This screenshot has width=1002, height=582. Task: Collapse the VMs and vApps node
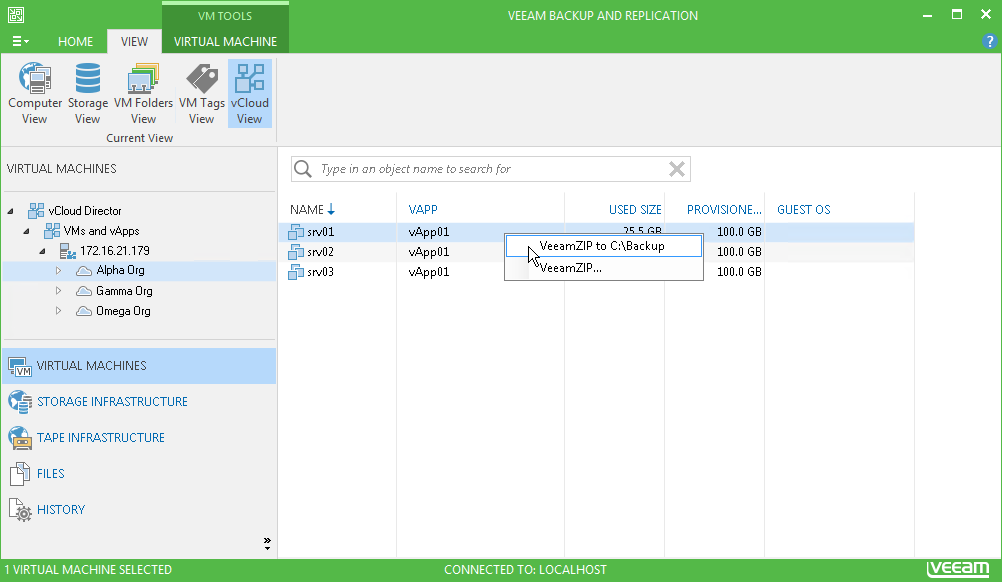coord(26,231)
